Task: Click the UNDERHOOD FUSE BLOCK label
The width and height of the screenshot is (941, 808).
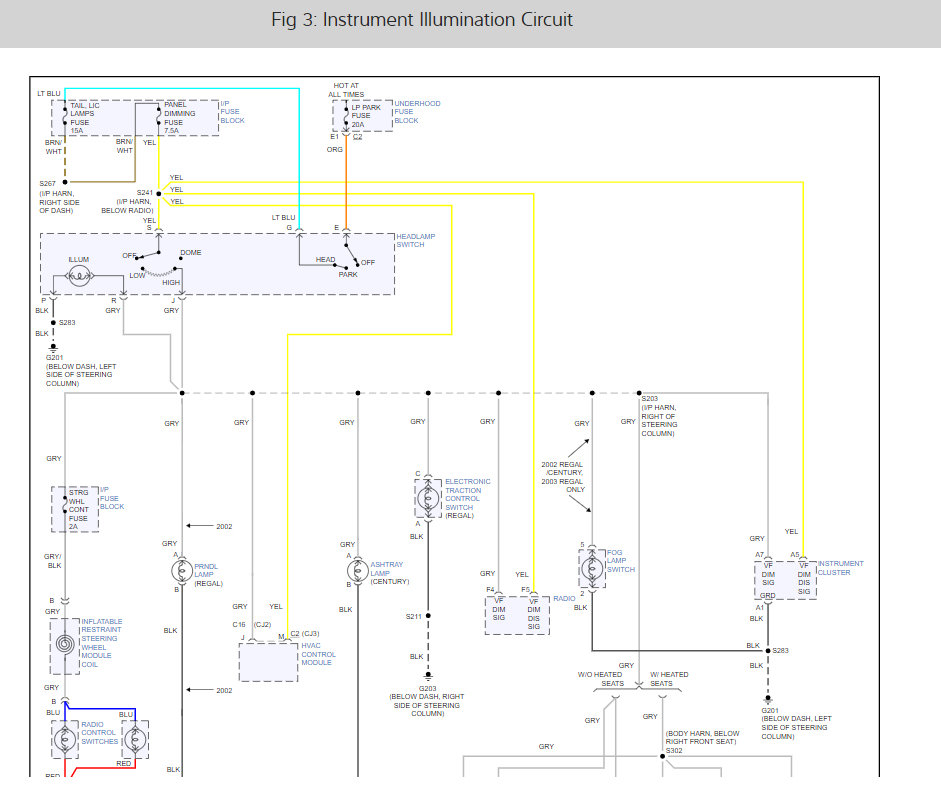Action: pyautogui.click(x=417, y=112)
